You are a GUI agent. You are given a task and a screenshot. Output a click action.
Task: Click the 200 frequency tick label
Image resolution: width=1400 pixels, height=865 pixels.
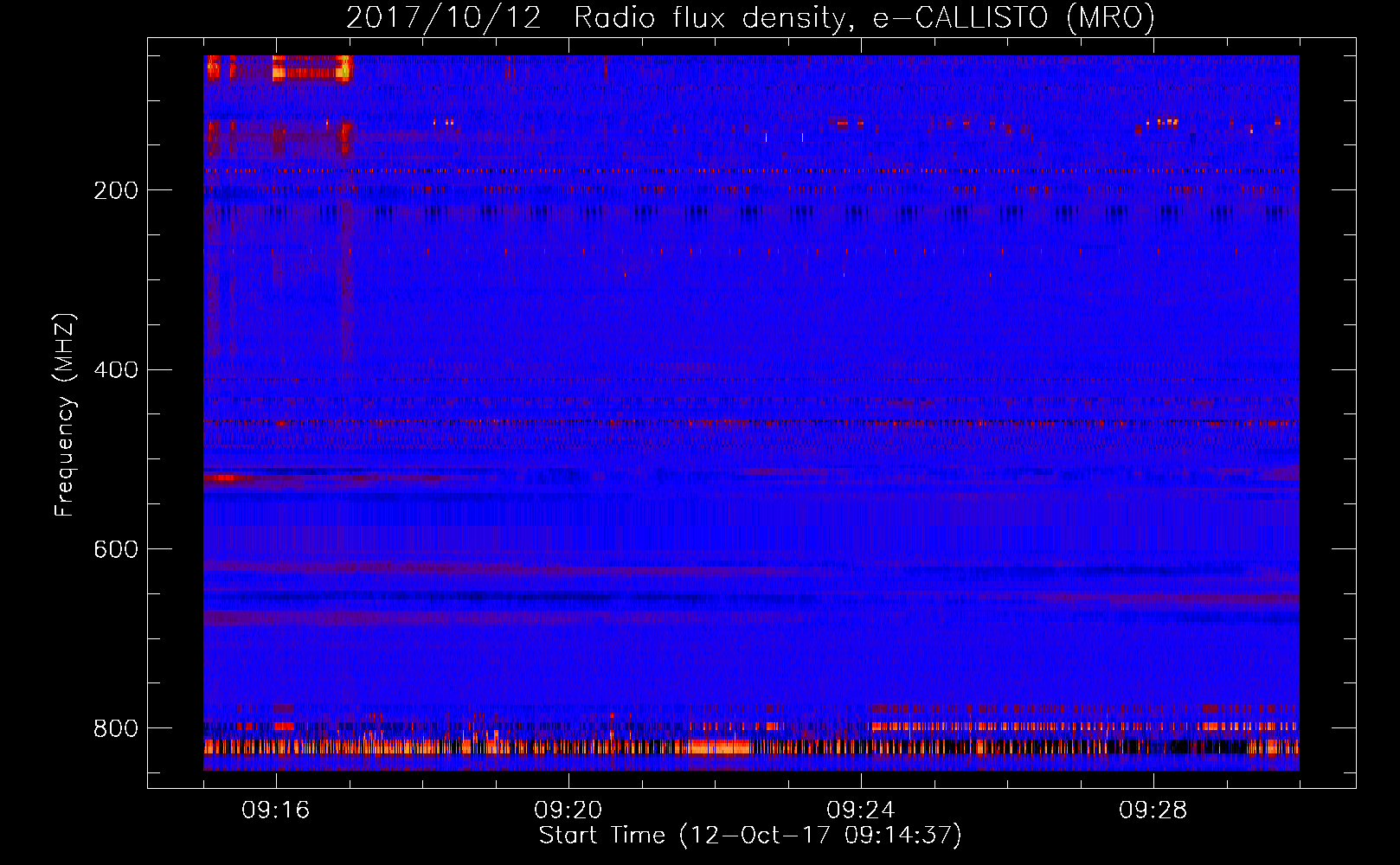116,190
